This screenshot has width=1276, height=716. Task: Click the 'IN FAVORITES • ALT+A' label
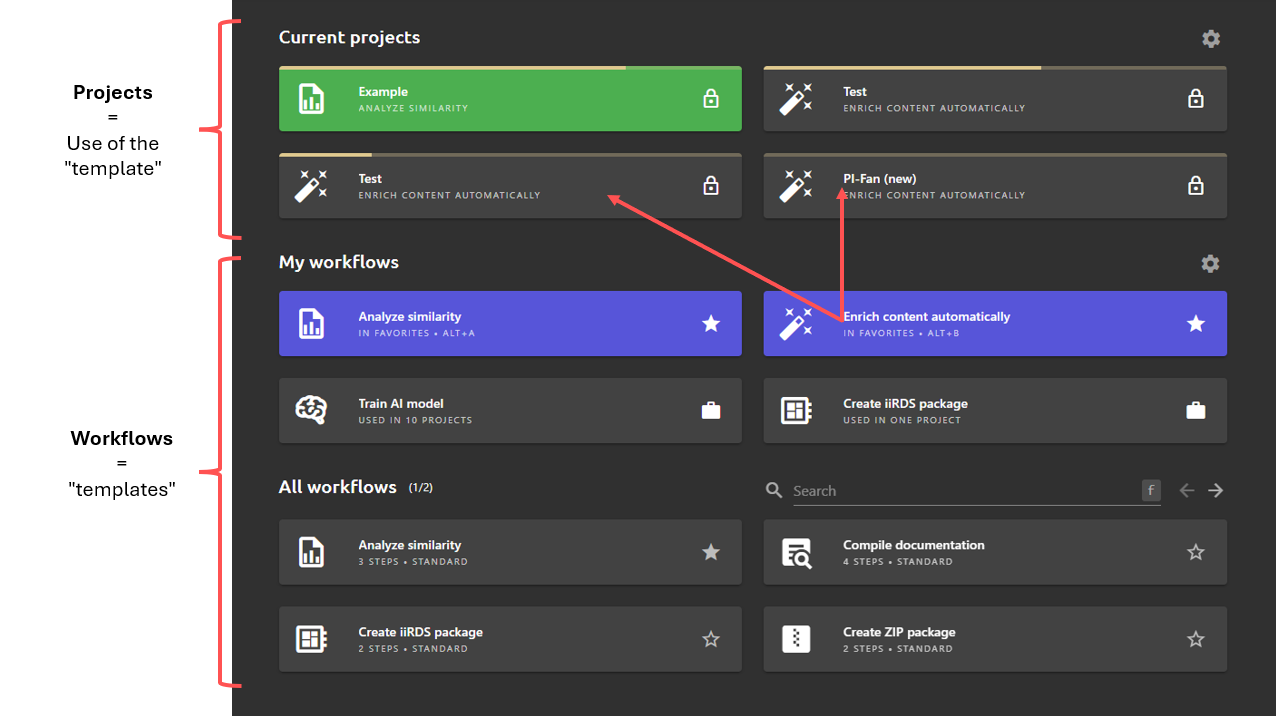tap(417, 333)
